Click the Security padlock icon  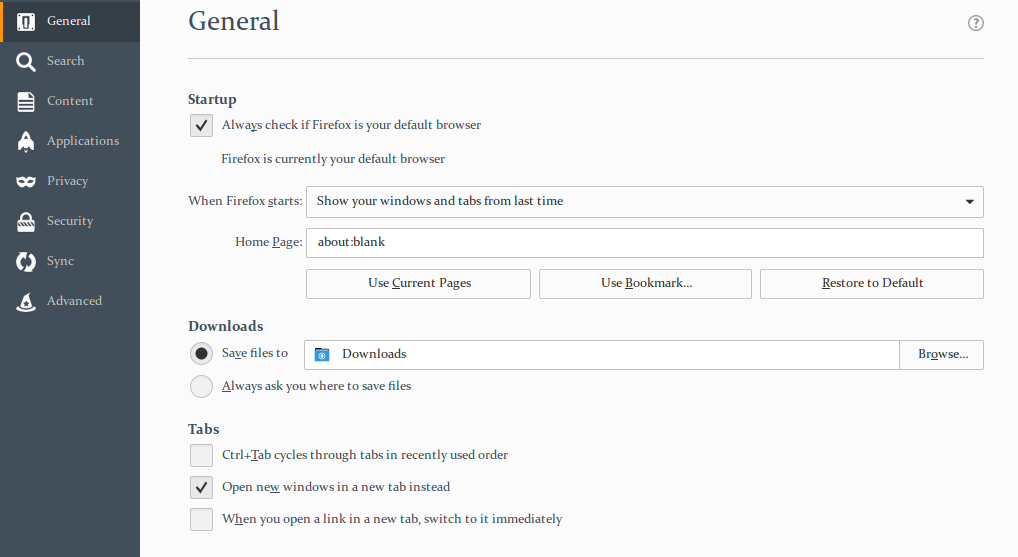(x=27, y=221)
